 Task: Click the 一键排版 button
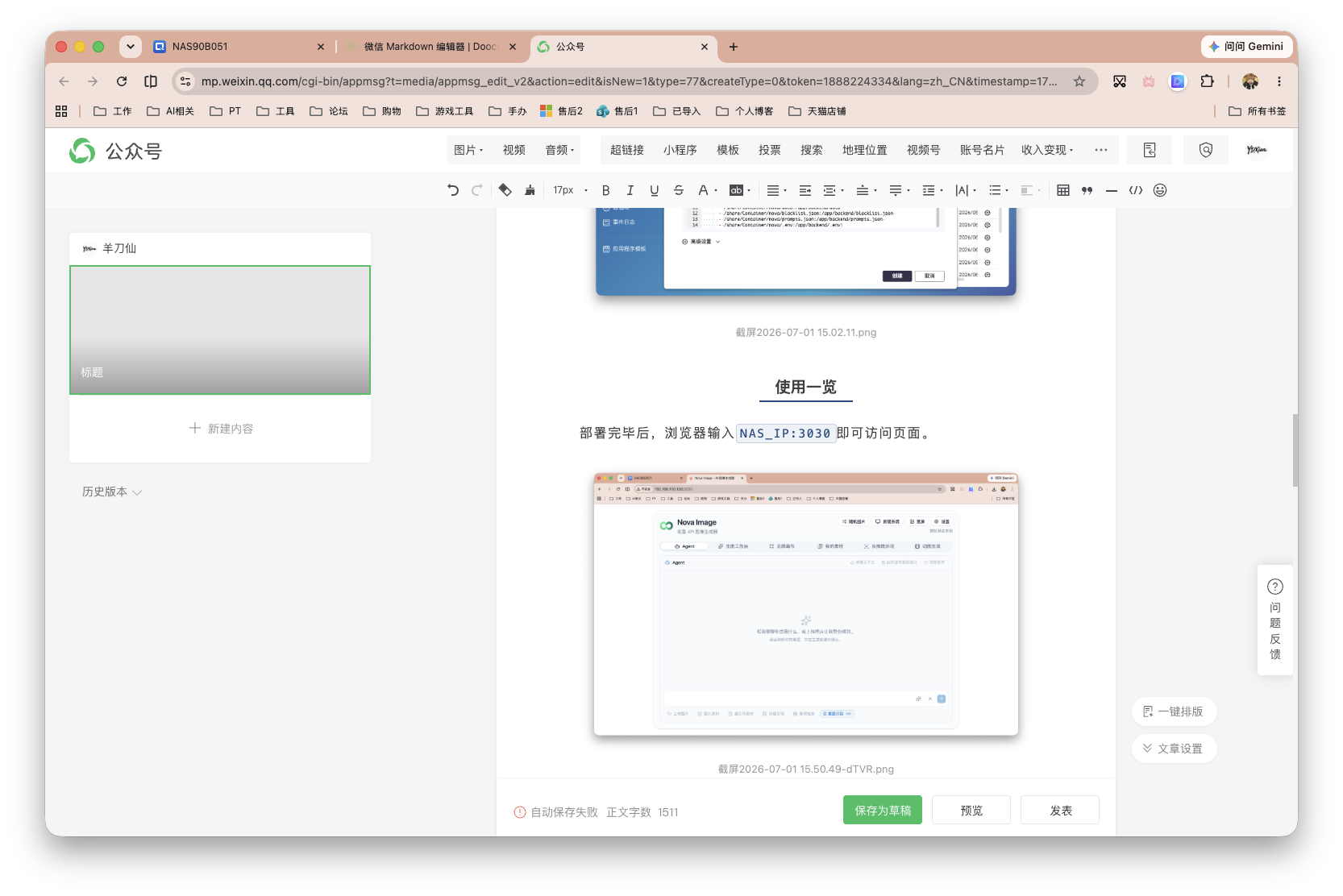click(x=1174, y=711)
